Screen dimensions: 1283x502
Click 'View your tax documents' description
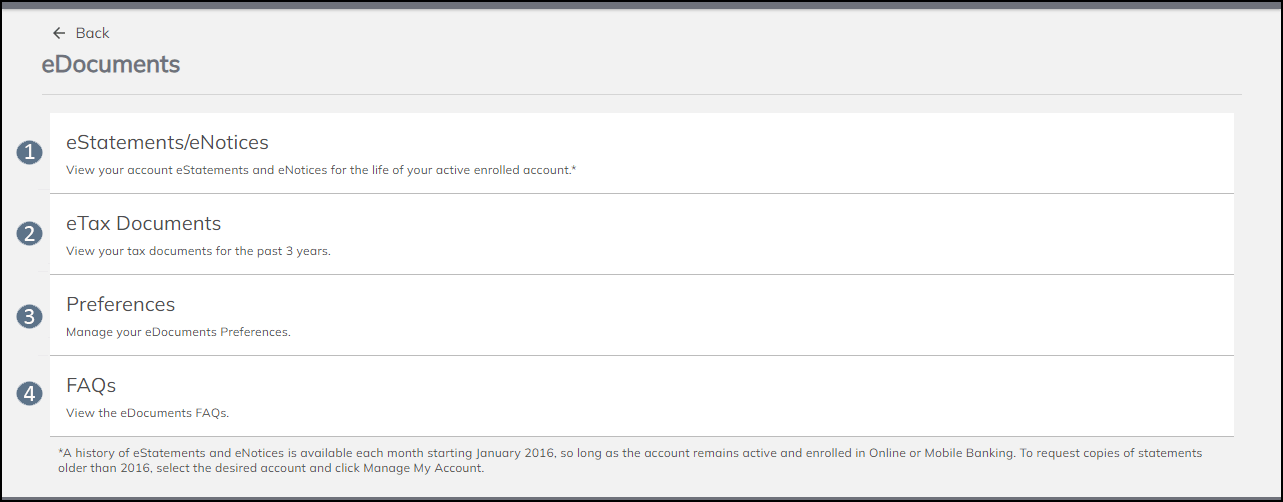198,251
